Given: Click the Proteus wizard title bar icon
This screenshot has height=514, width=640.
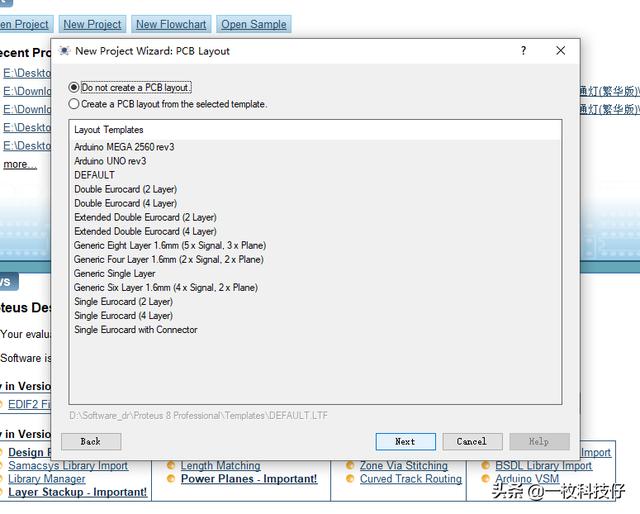Looking at the screenshot, I should 64,51.
